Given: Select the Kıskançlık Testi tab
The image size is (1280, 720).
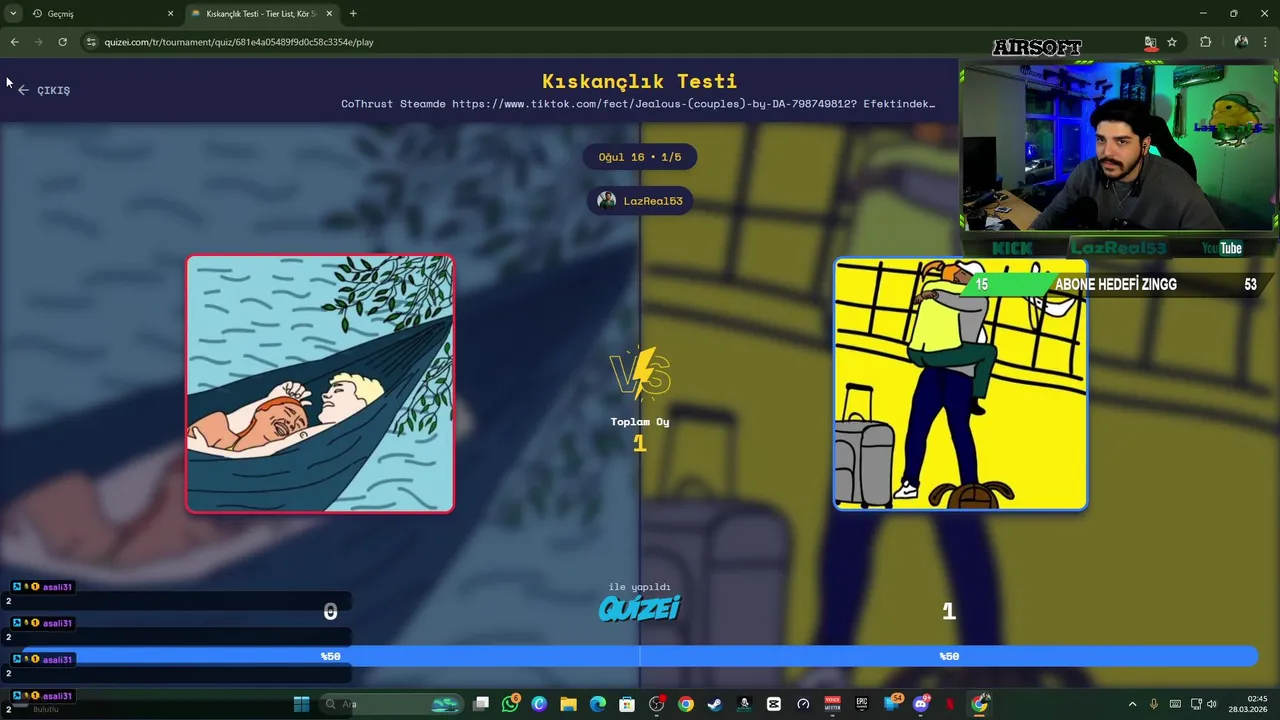Looking at the screenshot, I should tap(262, 13).
